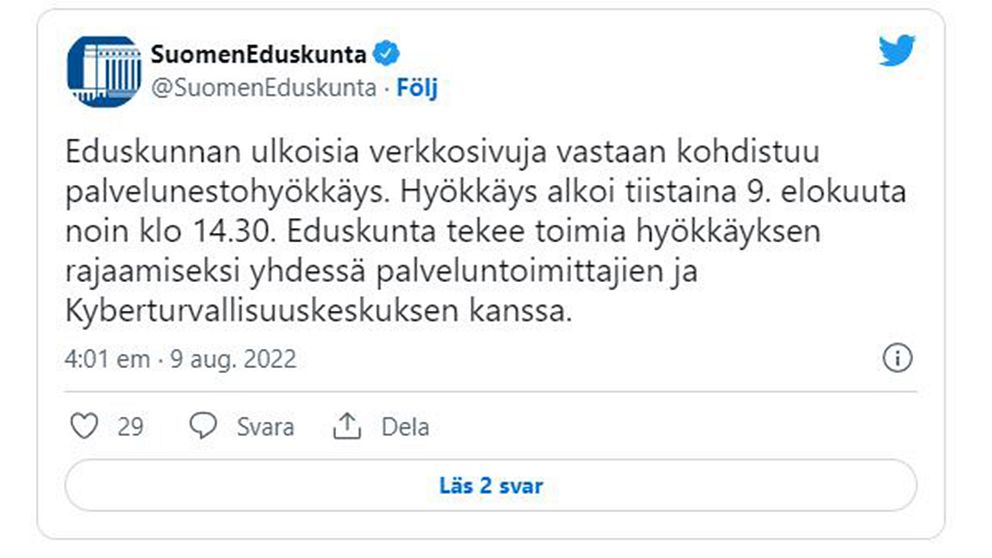992x558 pixels.
Task: Open the SuomenEduskunta display name
Action: point(258,54)
